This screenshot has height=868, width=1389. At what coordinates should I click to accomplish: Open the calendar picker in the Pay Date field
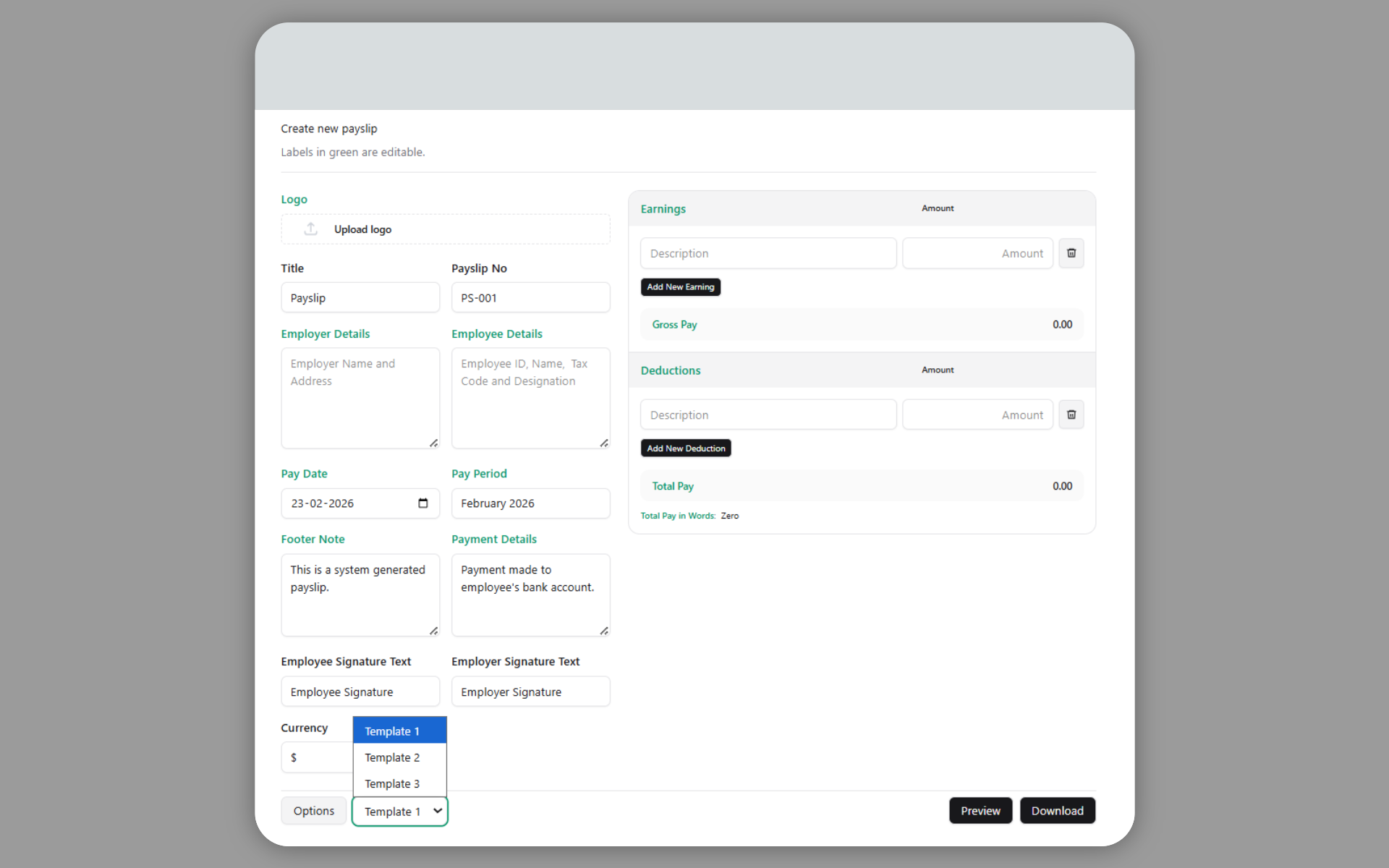422,503
